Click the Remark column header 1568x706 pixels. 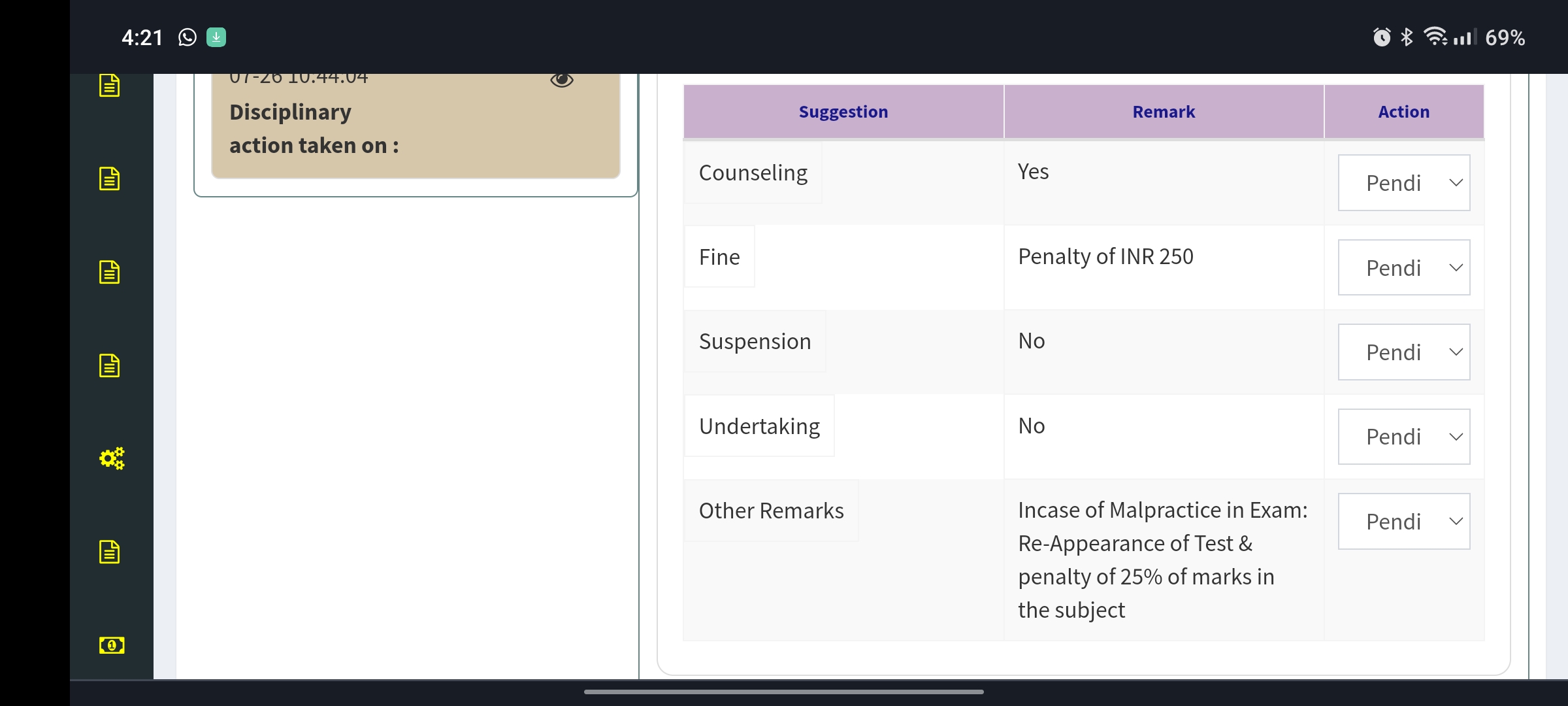1164,112
